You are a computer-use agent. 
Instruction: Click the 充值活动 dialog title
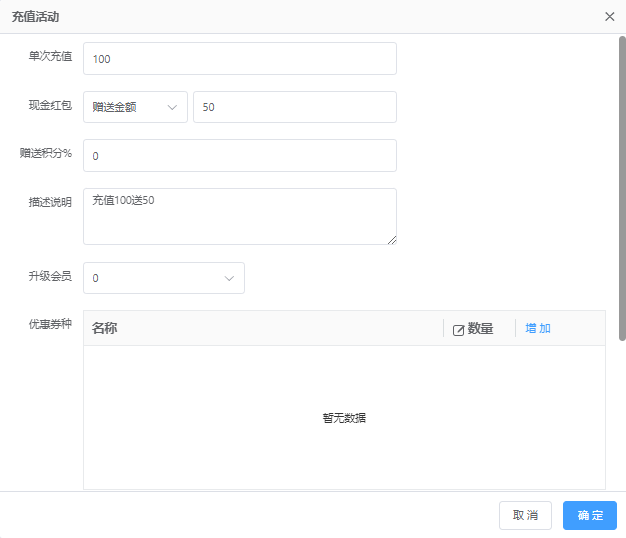pos(33,17)
